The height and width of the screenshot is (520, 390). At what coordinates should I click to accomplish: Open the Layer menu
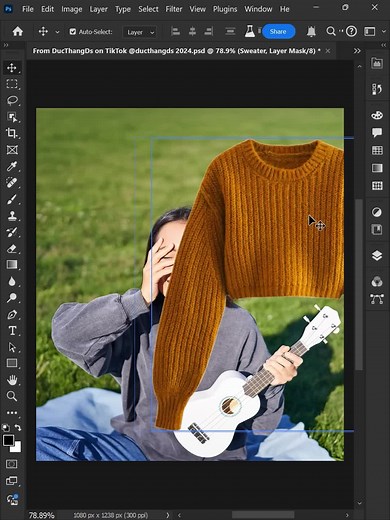98,9
